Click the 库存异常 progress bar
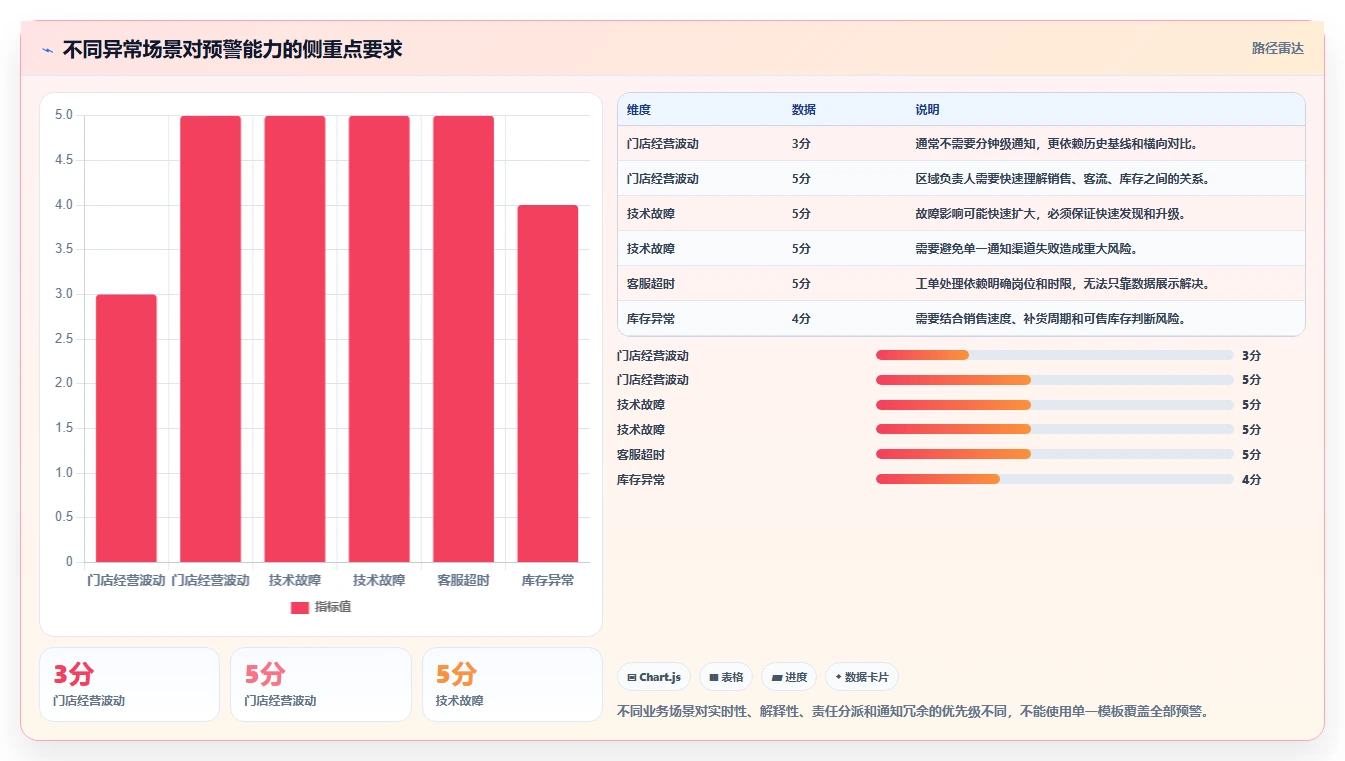Viewport: 1345px width, 761px height. click(x=1055, y=479)
